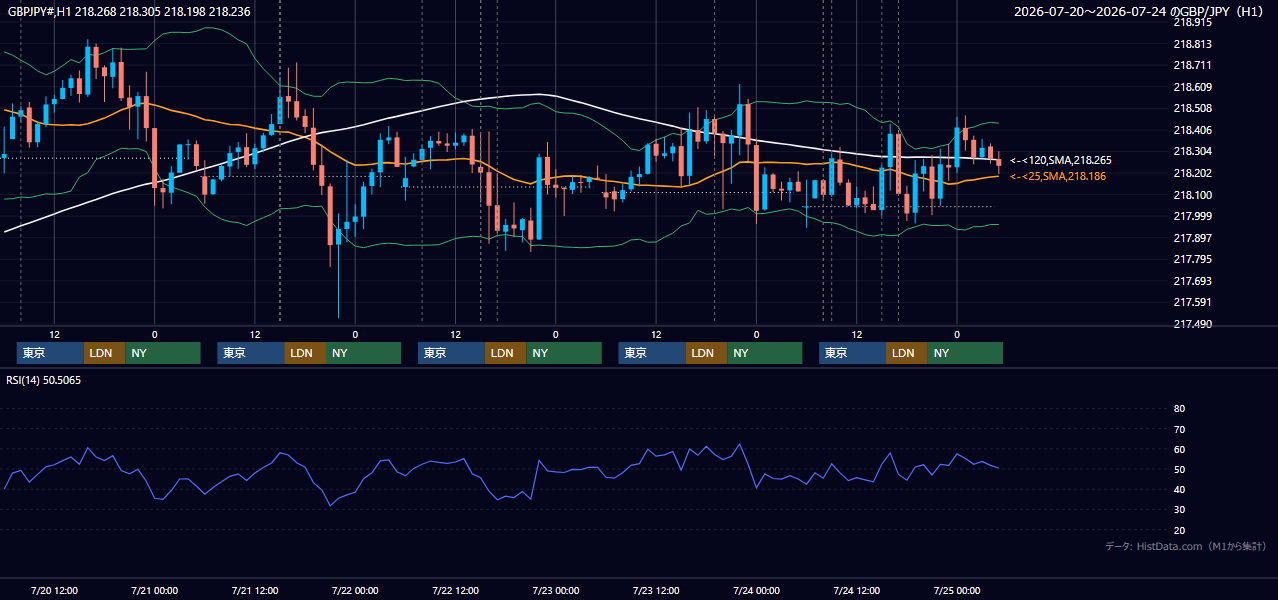Select the 7/23 12:00 time label
Screen dimensions: 1278x600
point(656,590)
